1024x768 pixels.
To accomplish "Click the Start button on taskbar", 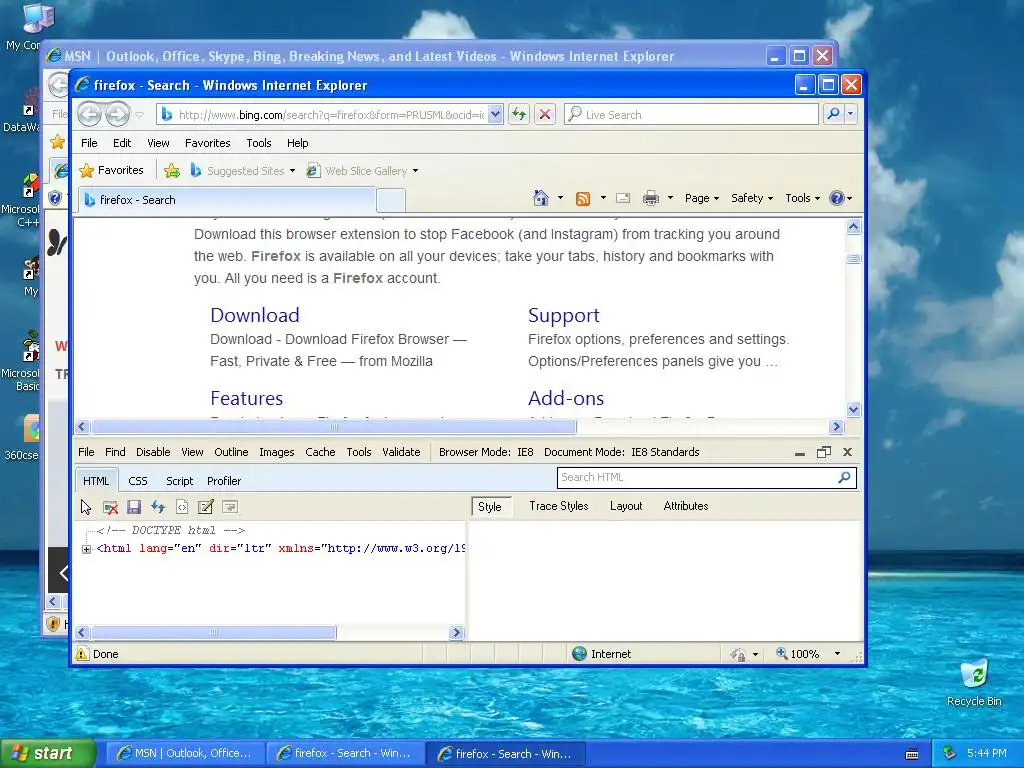I will pos(48,754).
